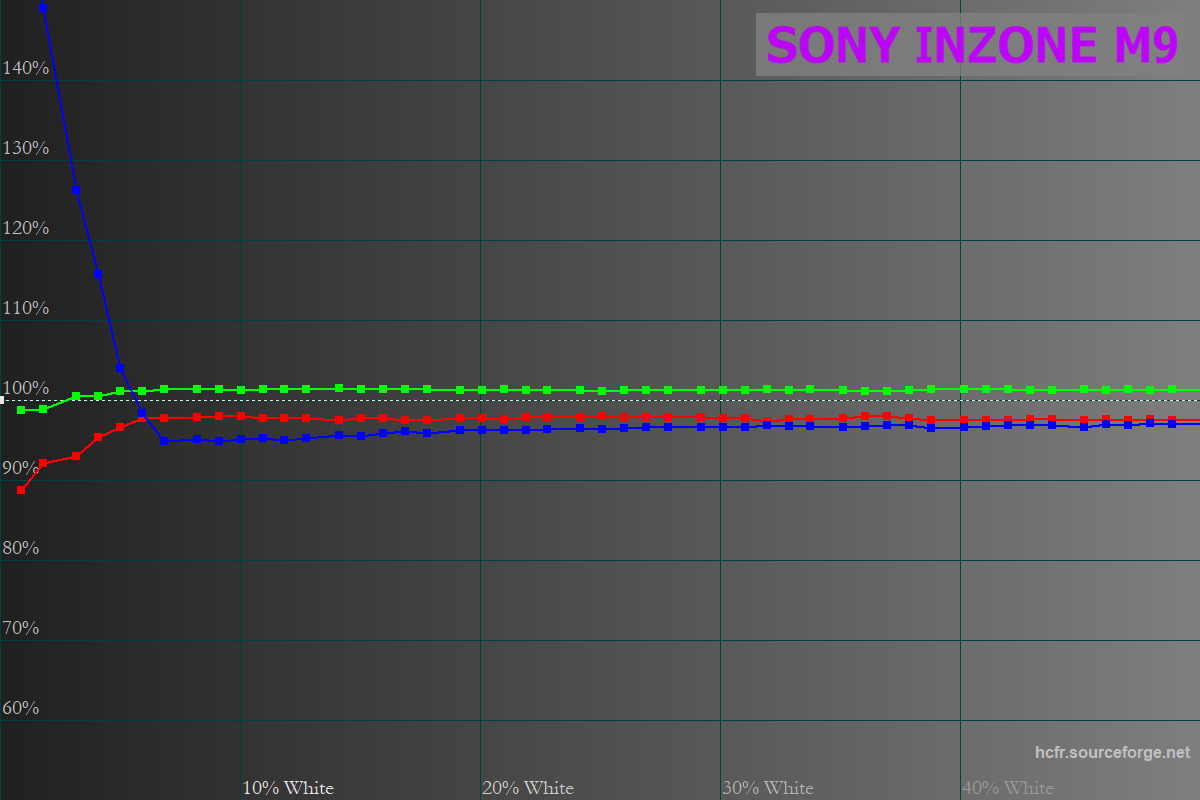Click the 110% vertical axis label
Screen dimensions: 1200x800
pos(26,308)
